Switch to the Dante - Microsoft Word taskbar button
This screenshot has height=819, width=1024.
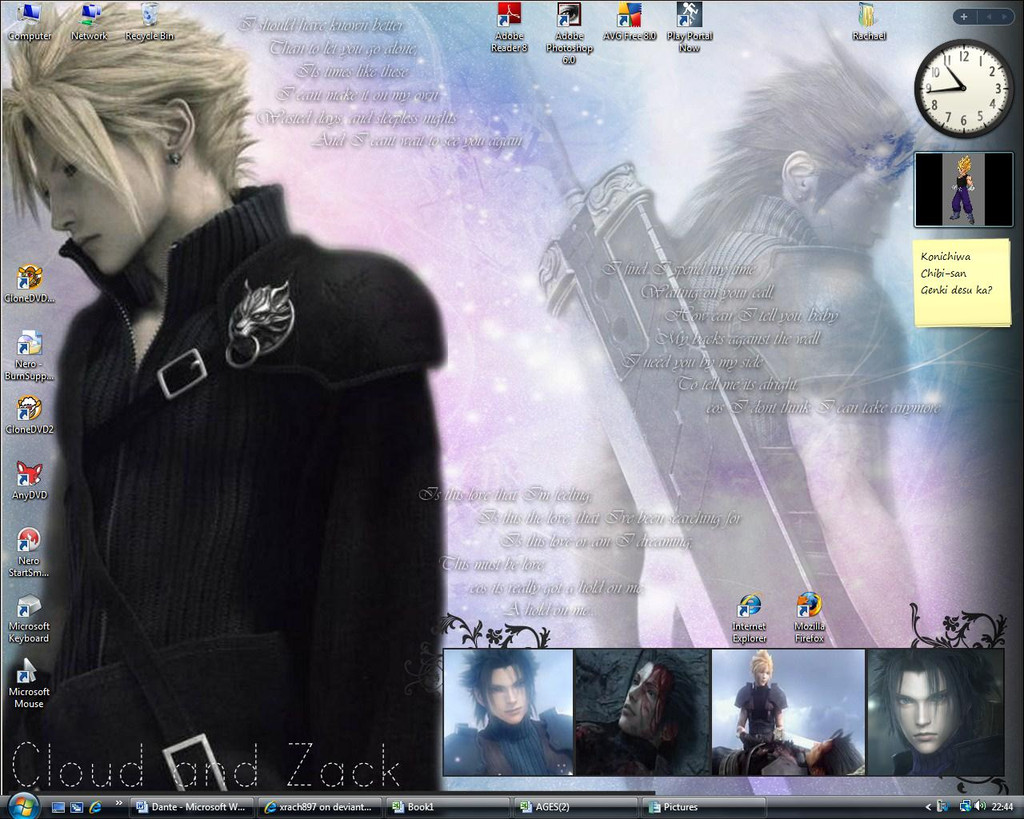pos(191,807)
